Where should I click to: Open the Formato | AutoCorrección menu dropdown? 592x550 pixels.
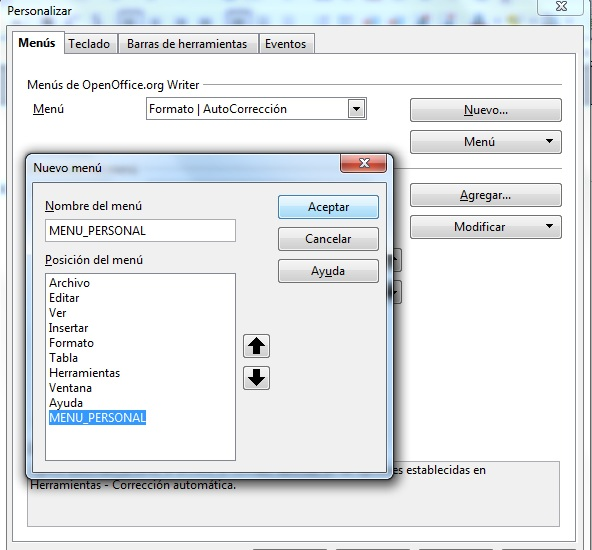356,109
